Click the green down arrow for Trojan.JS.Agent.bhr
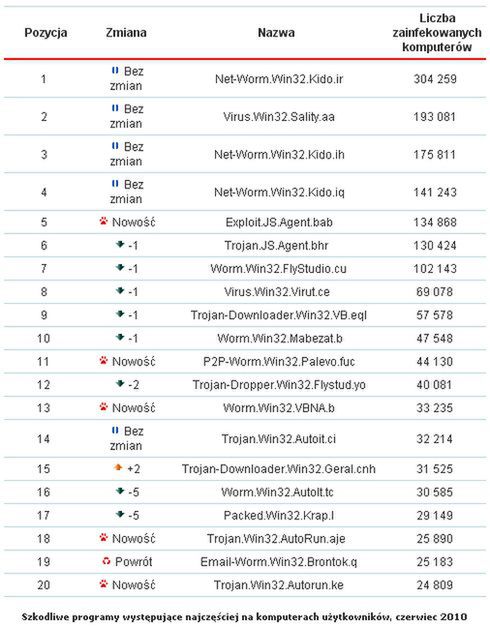This screenshot has height=627, width=490. pos(120,244)
